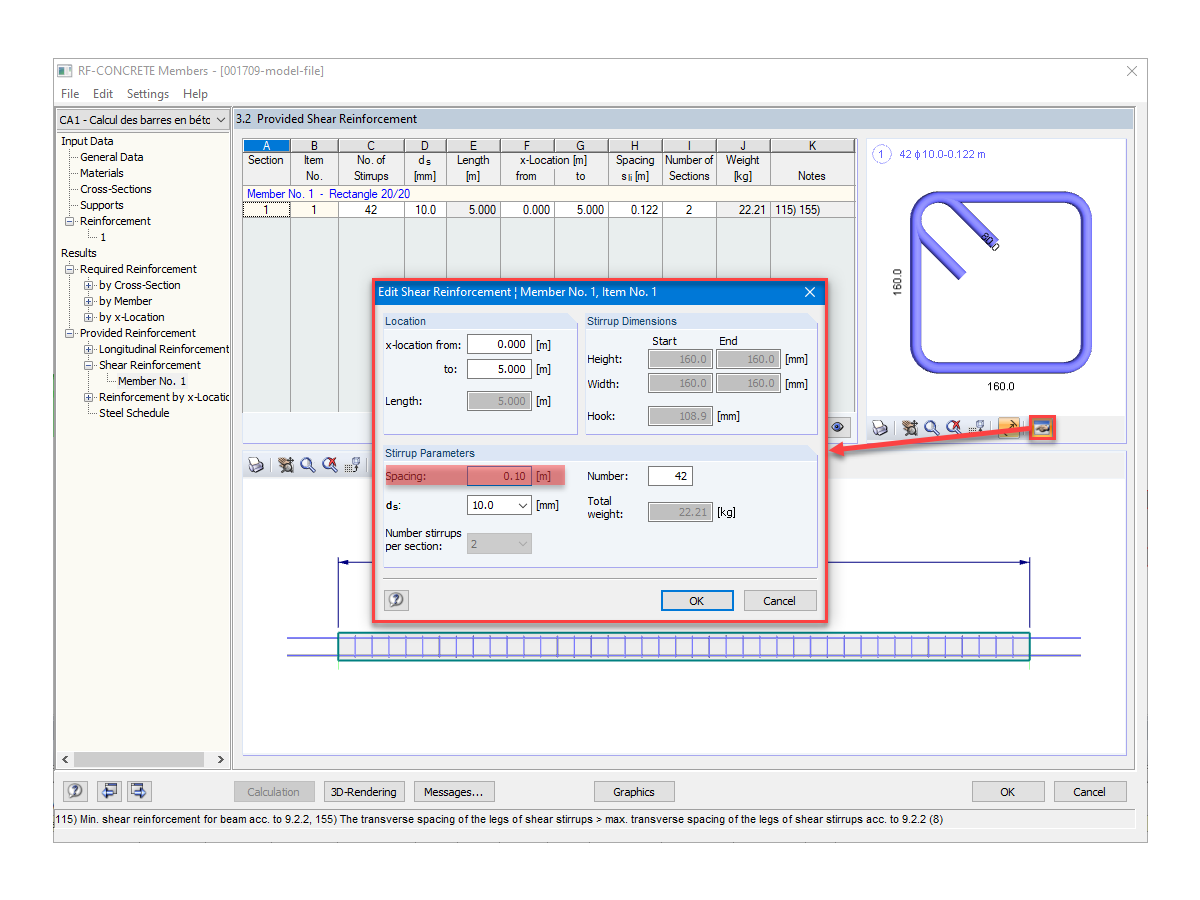This screenshot has width=1200, height=900.
Task: Select the print icon beside the stirrup drawing
Action: pos(880,427)
